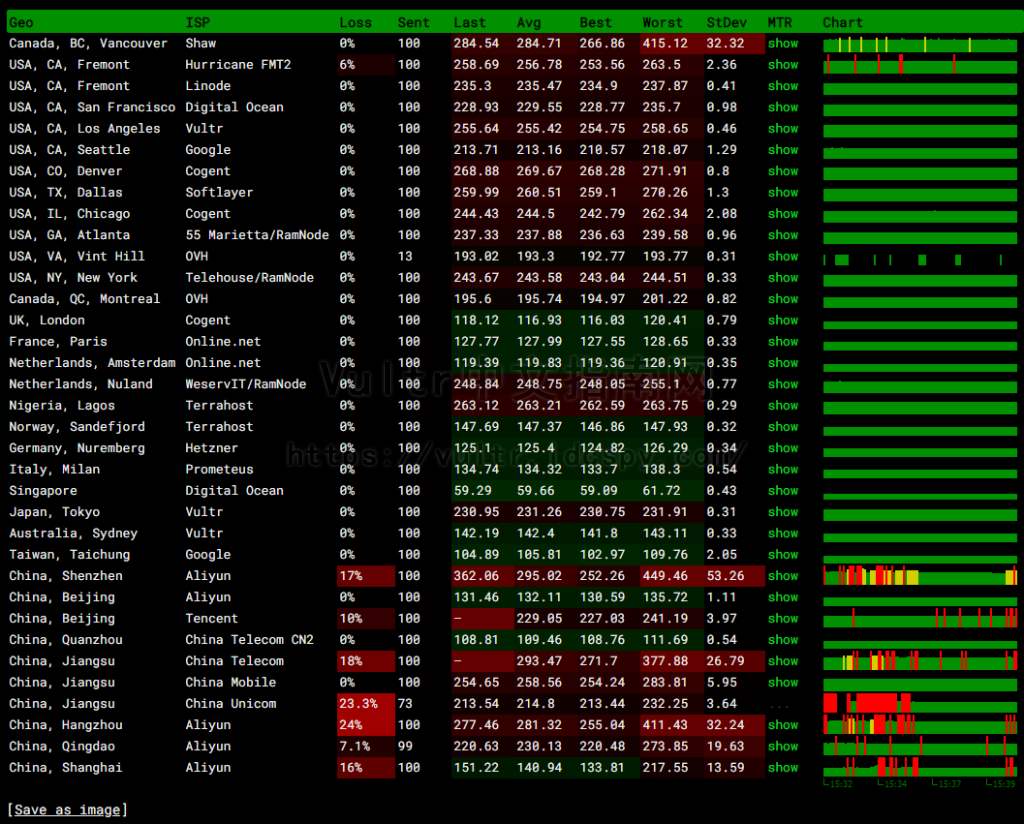
Task: Click the Jiangsu China Unicom latency chart
Action: [920, 703]
